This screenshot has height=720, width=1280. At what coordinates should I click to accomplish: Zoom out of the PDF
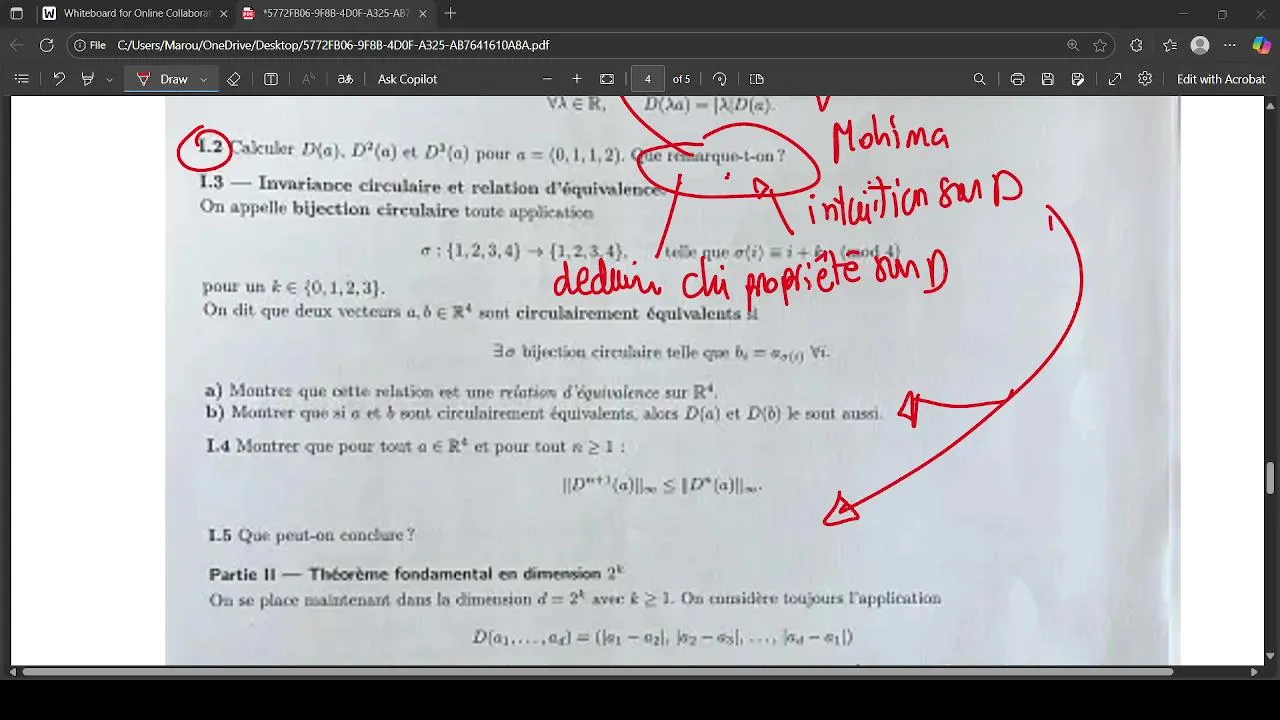coord(547,79)
